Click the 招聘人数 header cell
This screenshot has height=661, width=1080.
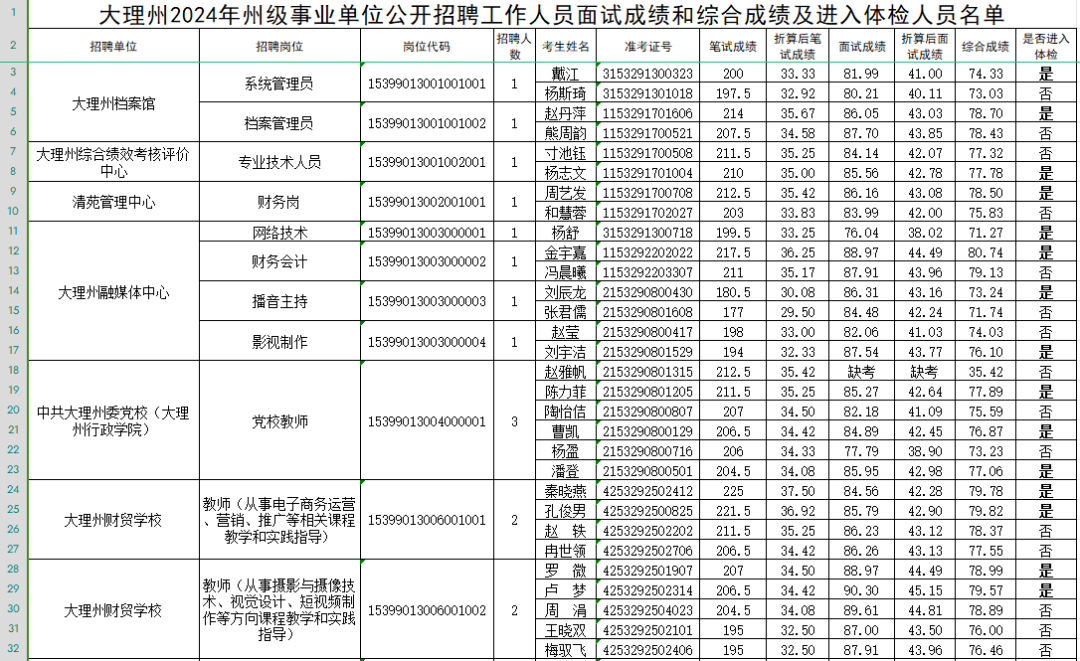[514, 46]
